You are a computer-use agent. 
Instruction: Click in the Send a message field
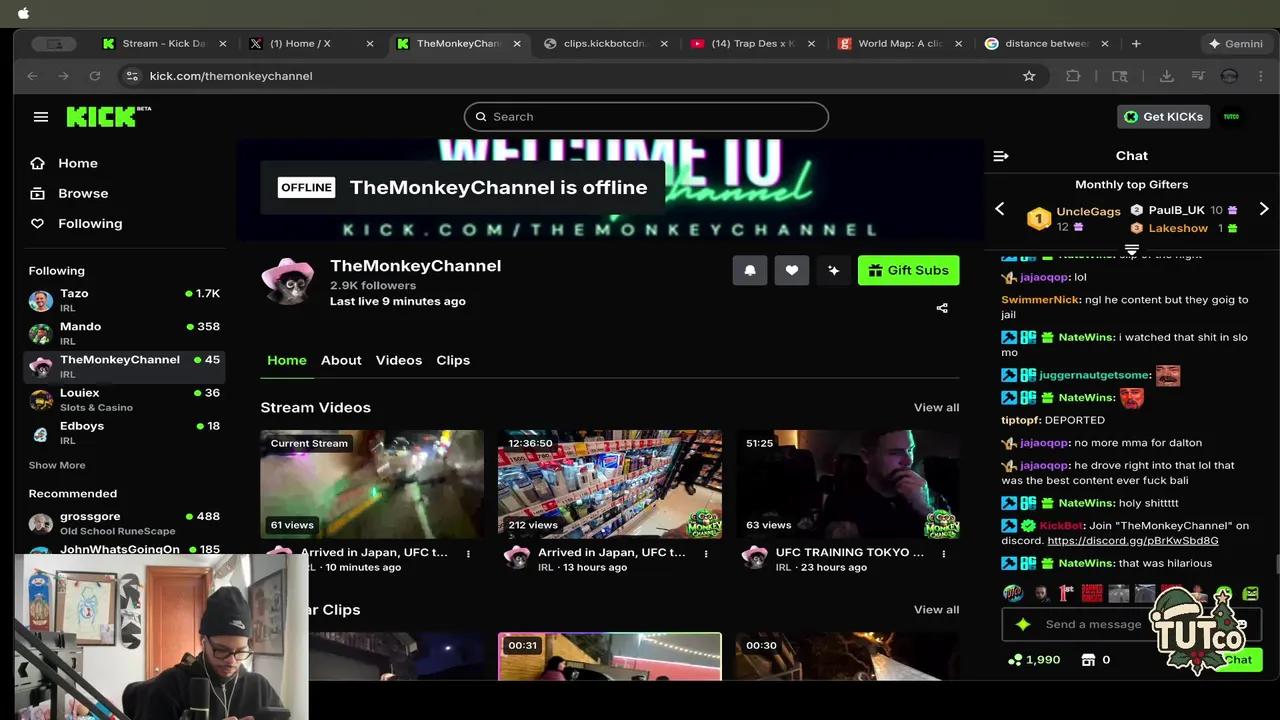click(1093, 624)
